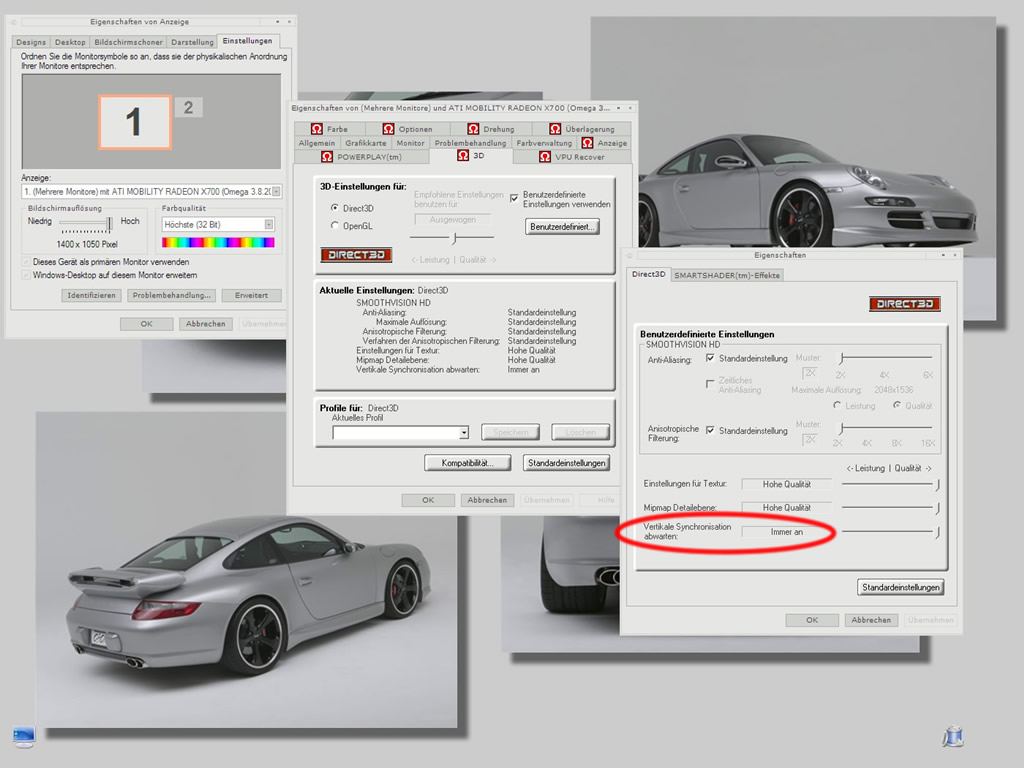Viewport: 1024px width, 768px height.
Task: Select the OpenGL radio button
Action: pos(335,226)
